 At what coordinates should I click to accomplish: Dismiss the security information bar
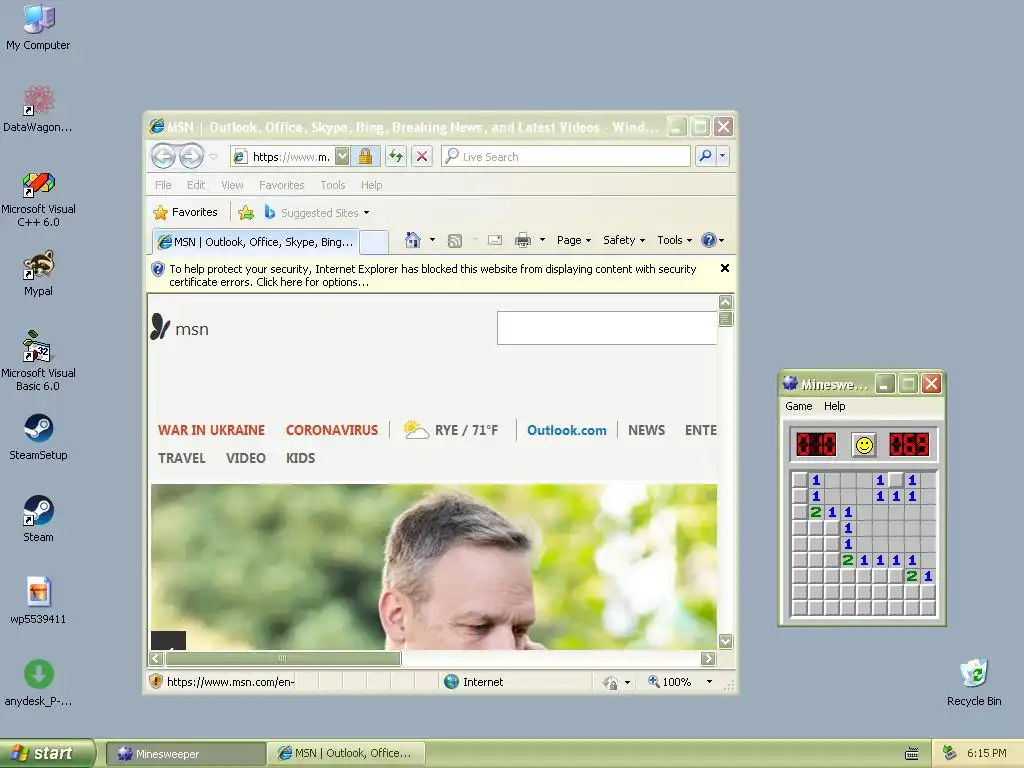[724, 268]
